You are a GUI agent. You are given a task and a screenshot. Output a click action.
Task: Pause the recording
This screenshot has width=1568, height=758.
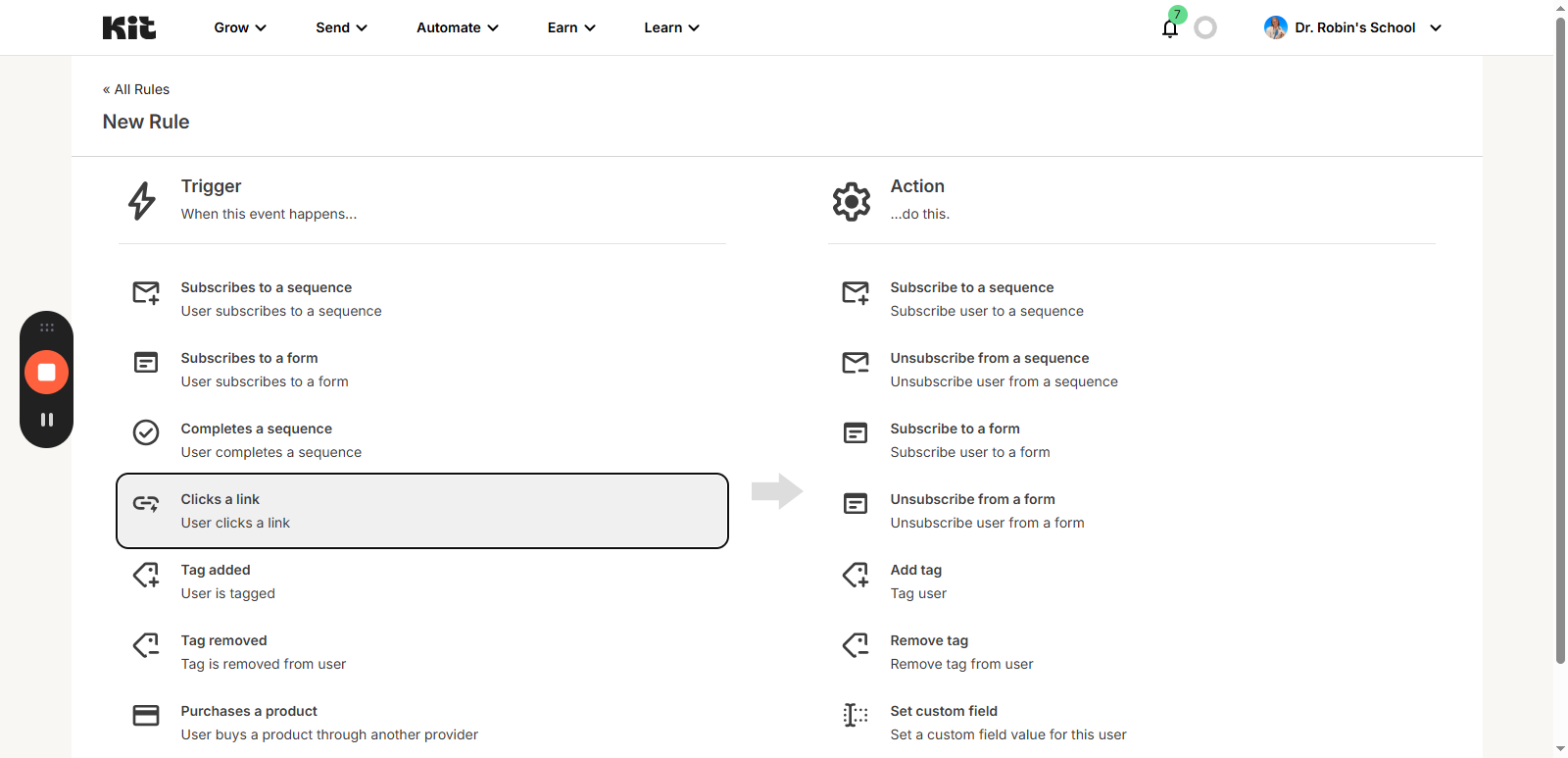click(x=46, y=420)
